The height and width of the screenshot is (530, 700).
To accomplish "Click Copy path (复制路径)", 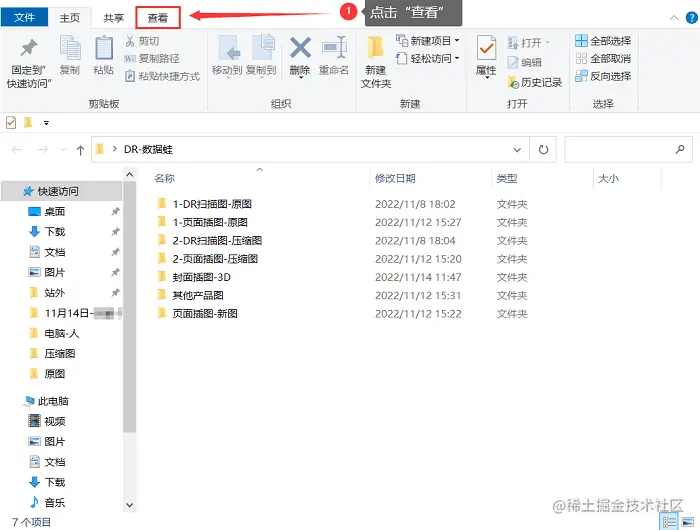I will (x=152, y=58).
